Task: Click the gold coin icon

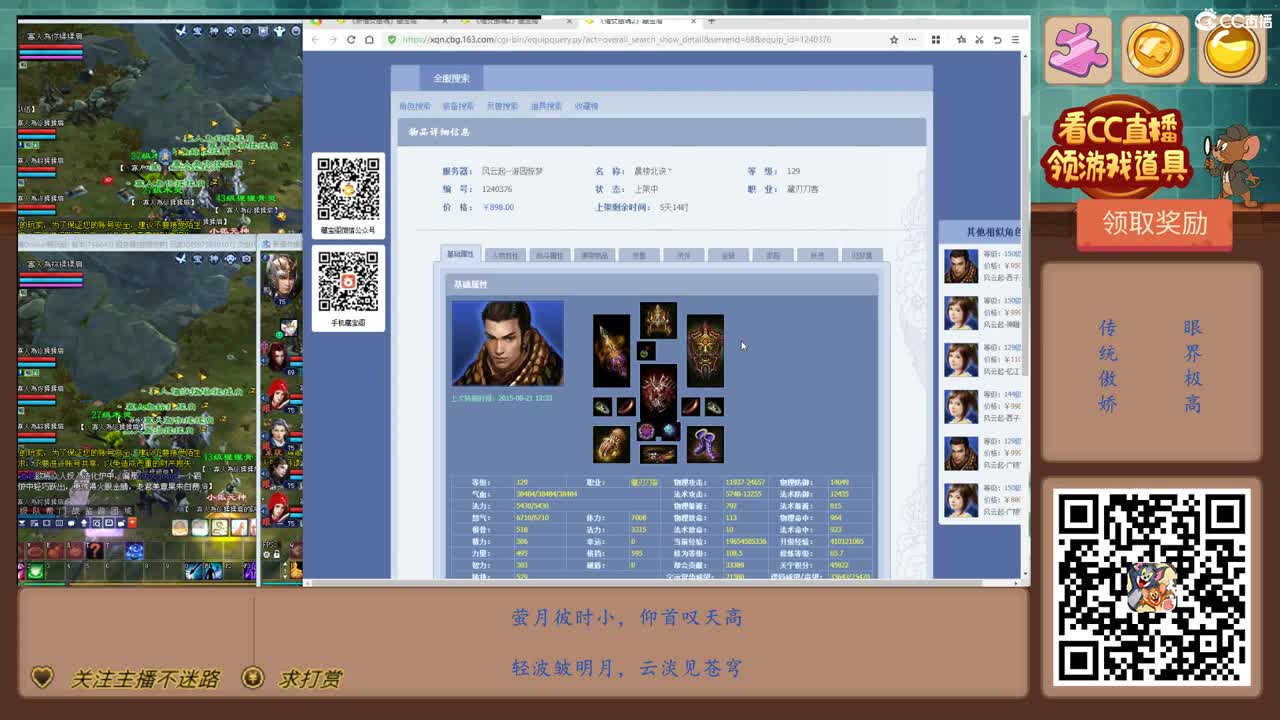Action: pyautogui.click(x=1155, y=50)
